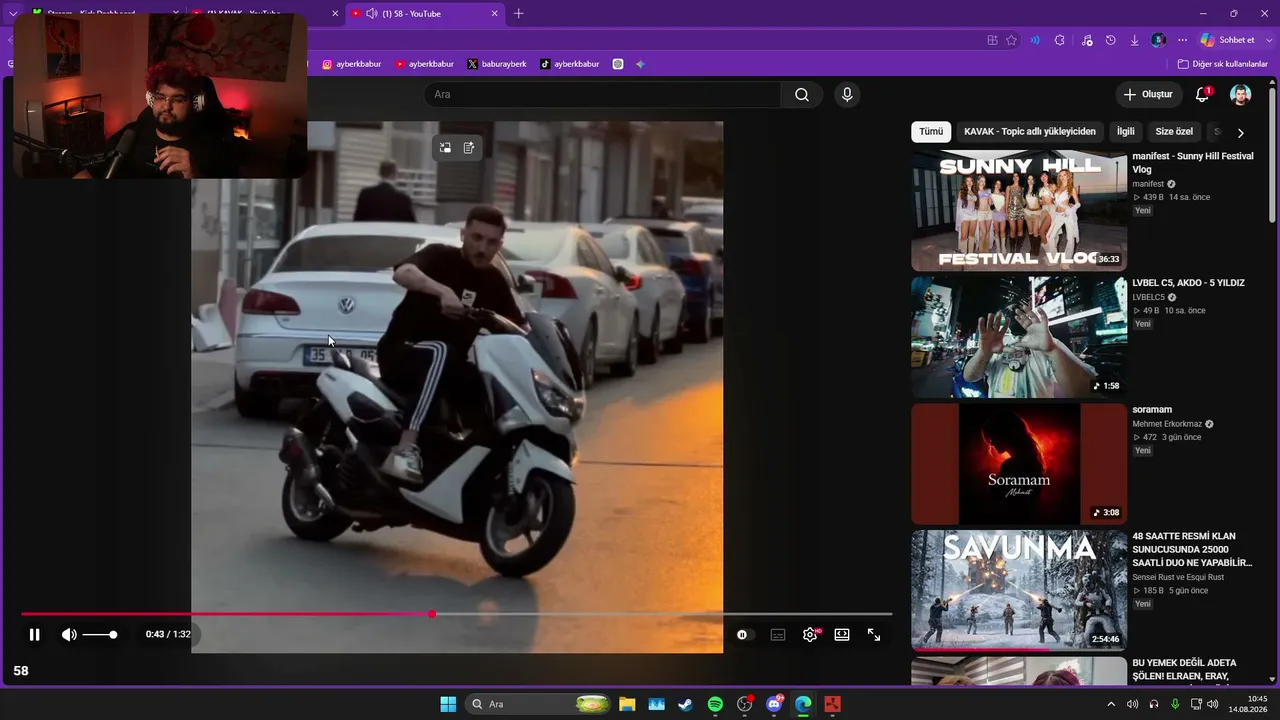Open the Diğer sık kullanılanlar folder
Screen dimensions: 1280x720
pyautogui.click(x=1222, y=64)
